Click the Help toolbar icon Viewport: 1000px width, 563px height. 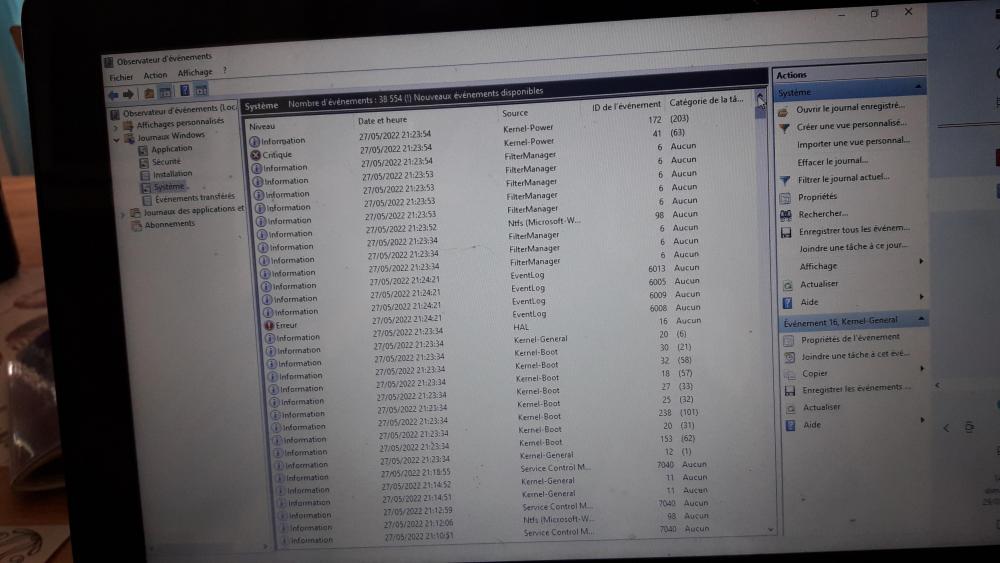[x=184, y=91]
